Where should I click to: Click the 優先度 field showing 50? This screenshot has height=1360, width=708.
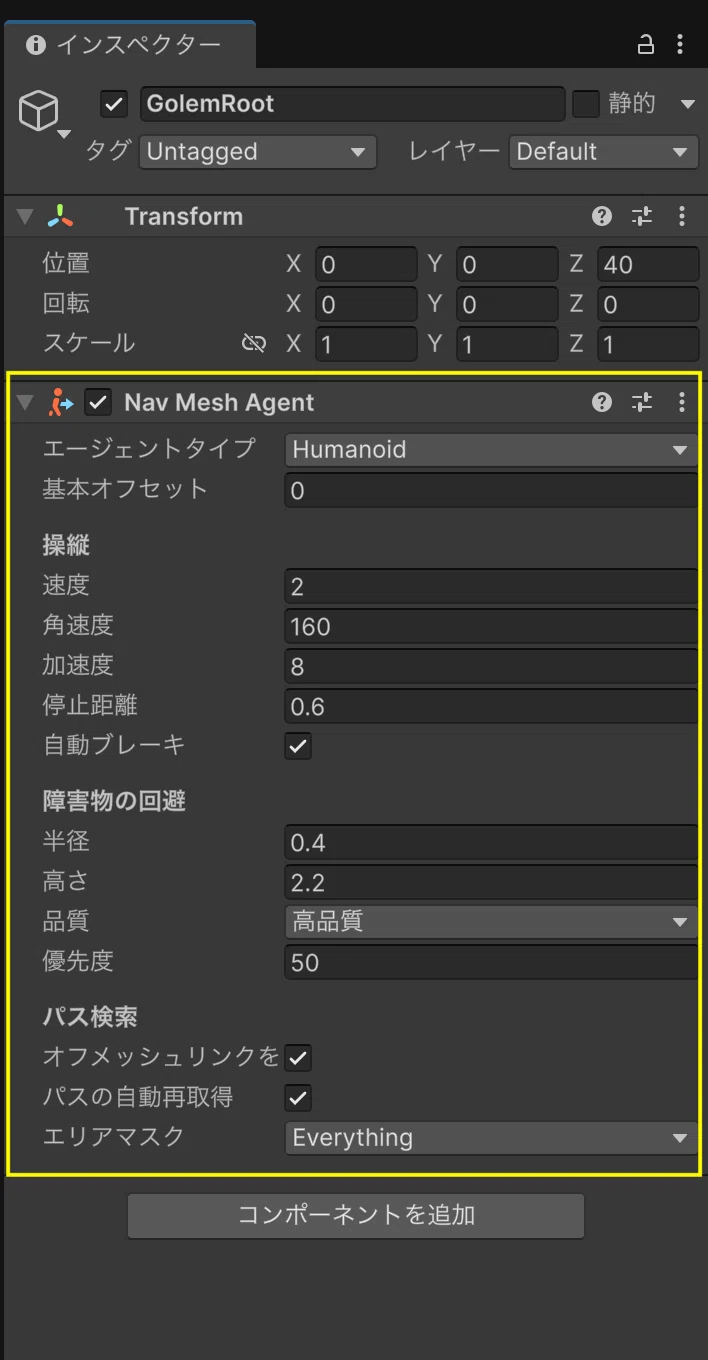click(491, 962)
